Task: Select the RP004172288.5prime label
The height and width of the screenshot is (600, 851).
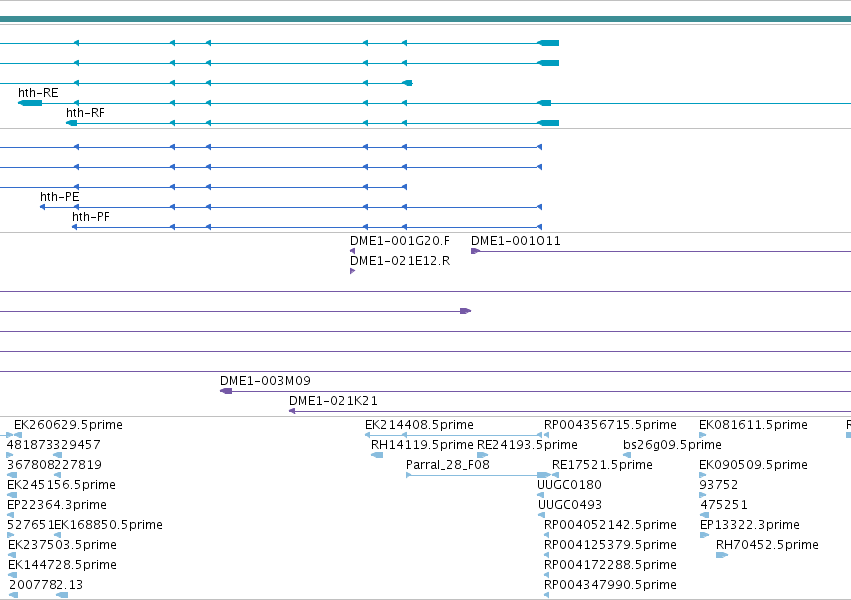Action: [611, 565]
